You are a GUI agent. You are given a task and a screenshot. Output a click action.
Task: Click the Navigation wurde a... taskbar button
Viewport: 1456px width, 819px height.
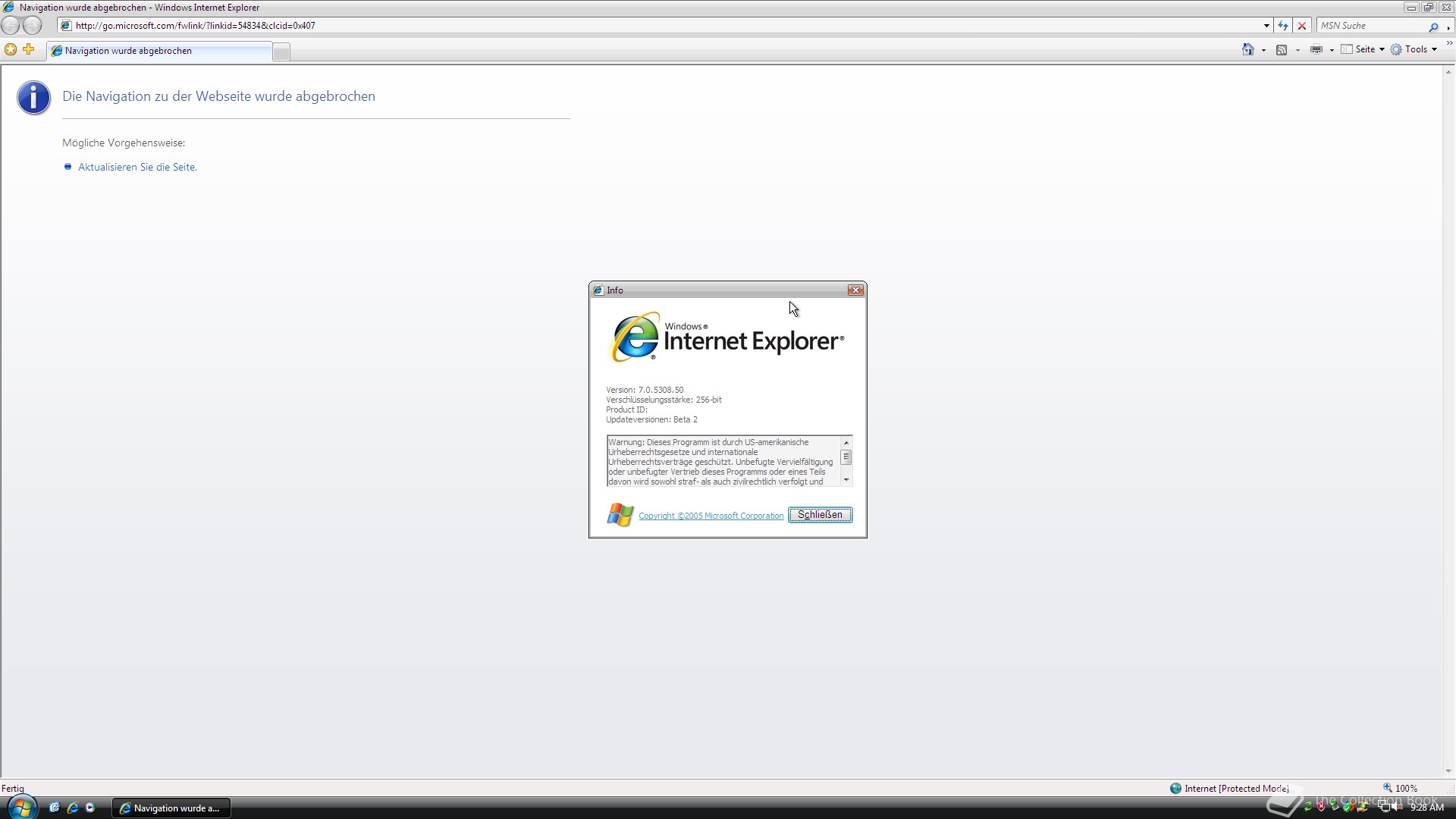171,808
